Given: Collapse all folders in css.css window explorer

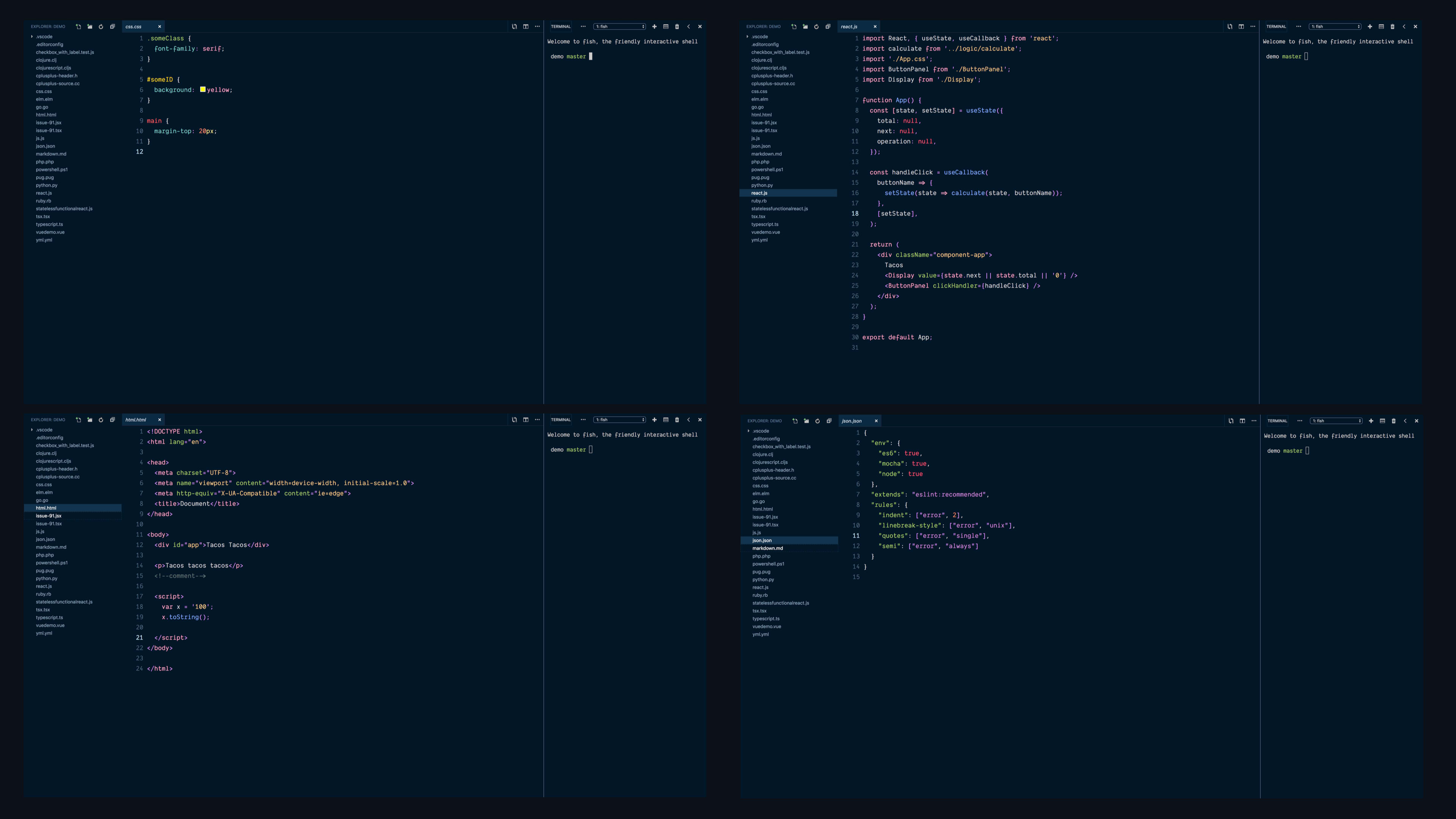Looking at the screenshot, I should click(x=113, y=27).
